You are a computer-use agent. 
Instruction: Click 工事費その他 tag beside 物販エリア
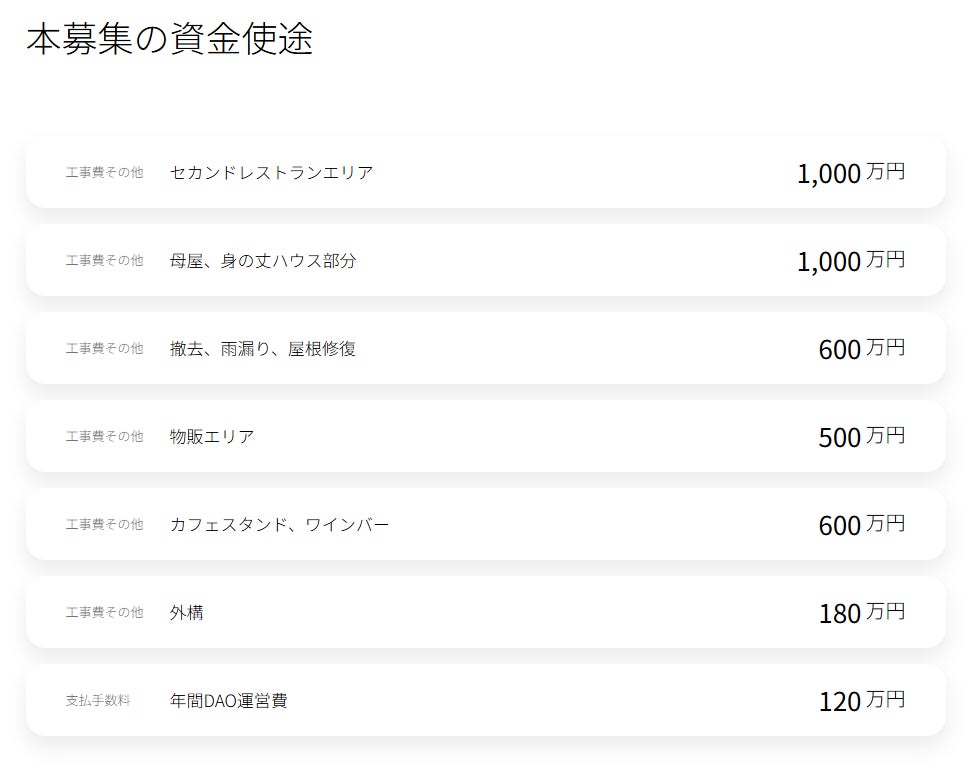point(104,437)
